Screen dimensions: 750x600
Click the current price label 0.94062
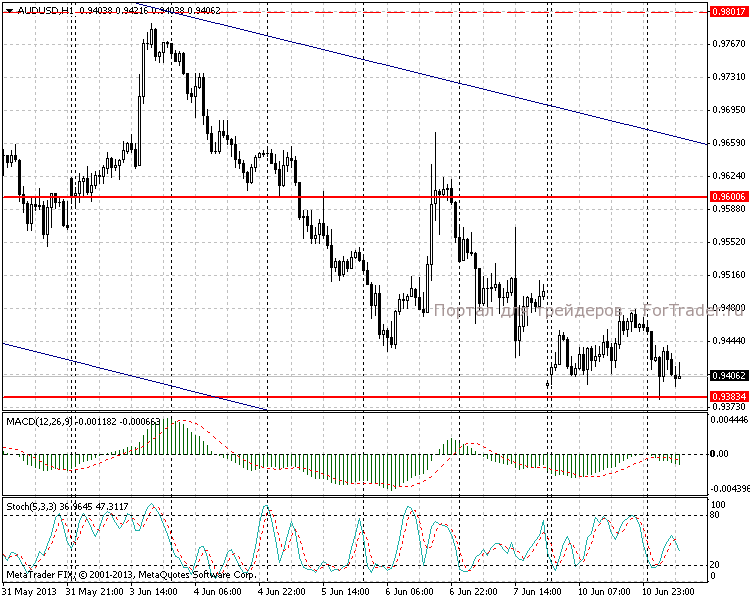[x=729, y=376]
